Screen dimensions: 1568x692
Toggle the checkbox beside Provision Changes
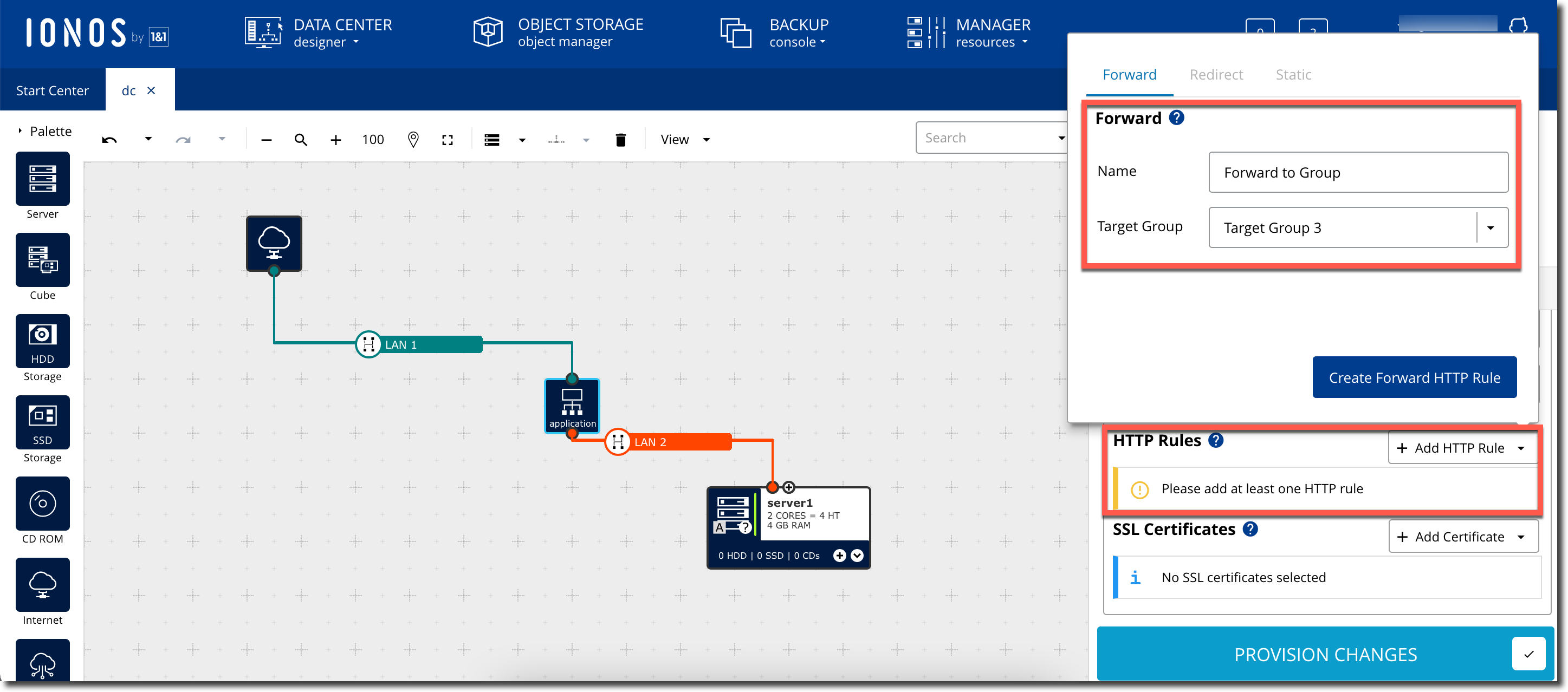tap(1528, 654)
